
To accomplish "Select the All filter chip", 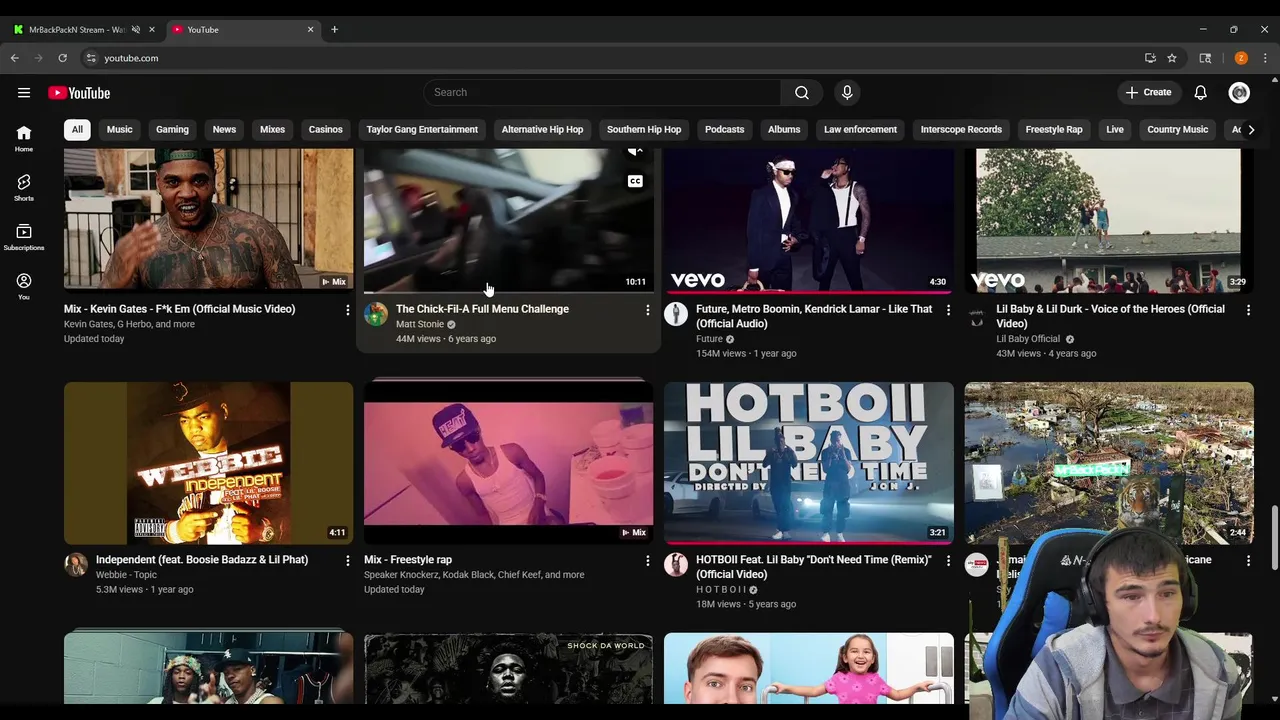I will pyautogui.click(x=77, y=129).
